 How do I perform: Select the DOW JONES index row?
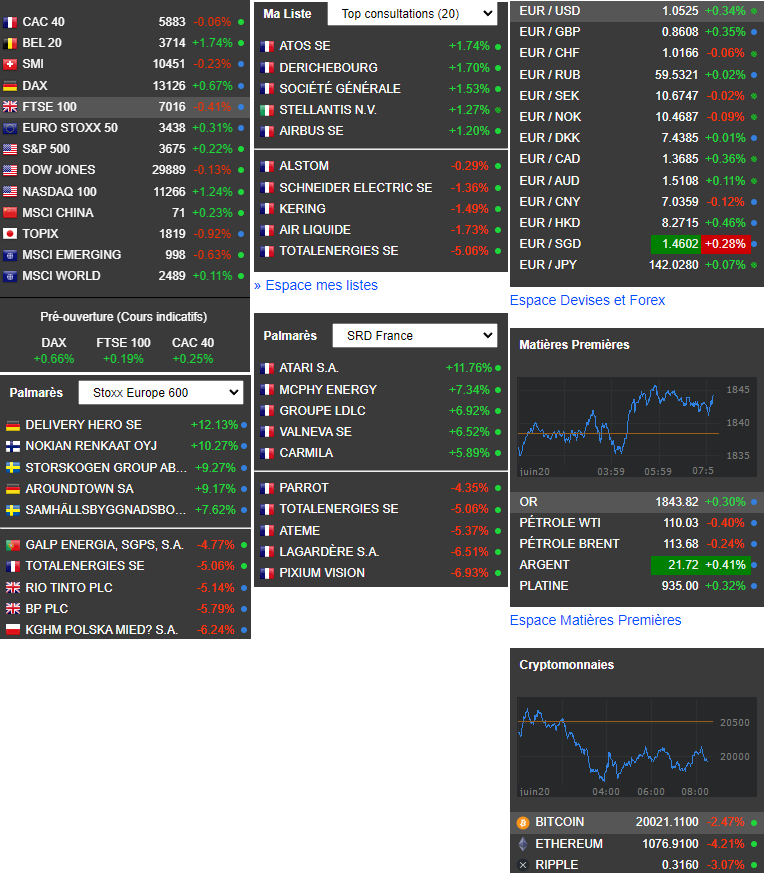(125, 170)
